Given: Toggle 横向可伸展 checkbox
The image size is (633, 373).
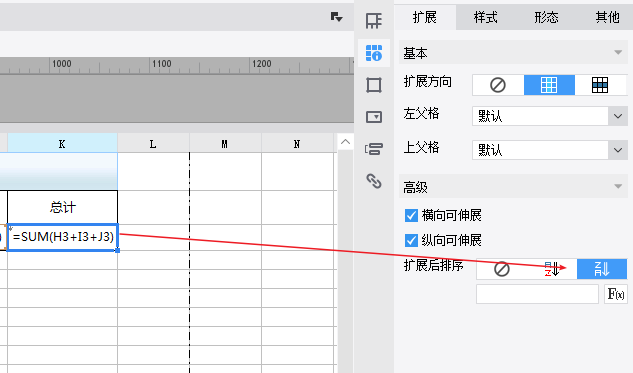Looking at the screenshot, I should (411, 216).
